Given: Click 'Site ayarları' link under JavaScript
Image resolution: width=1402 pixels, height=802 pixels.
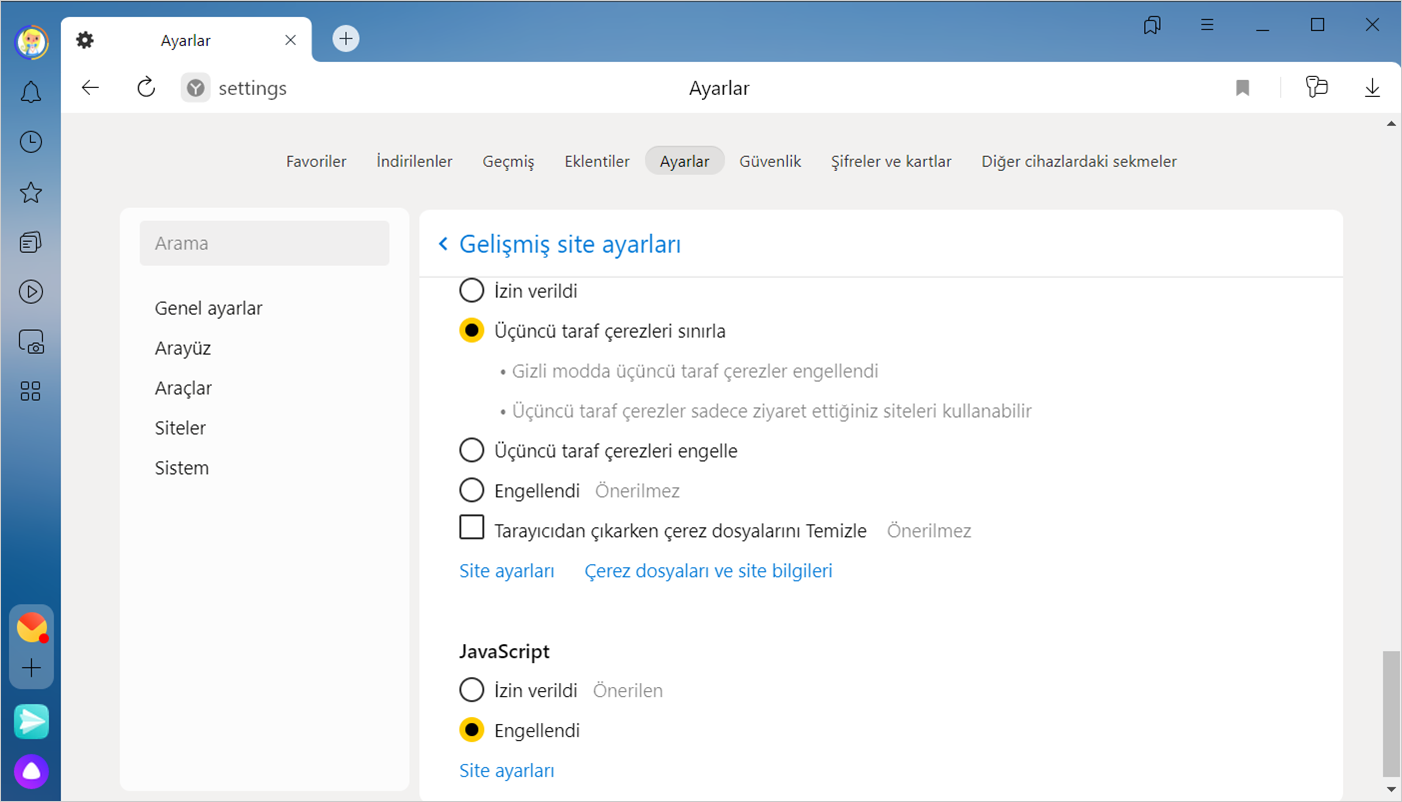Looking at the screenshot, I should [x=506, y=770].
